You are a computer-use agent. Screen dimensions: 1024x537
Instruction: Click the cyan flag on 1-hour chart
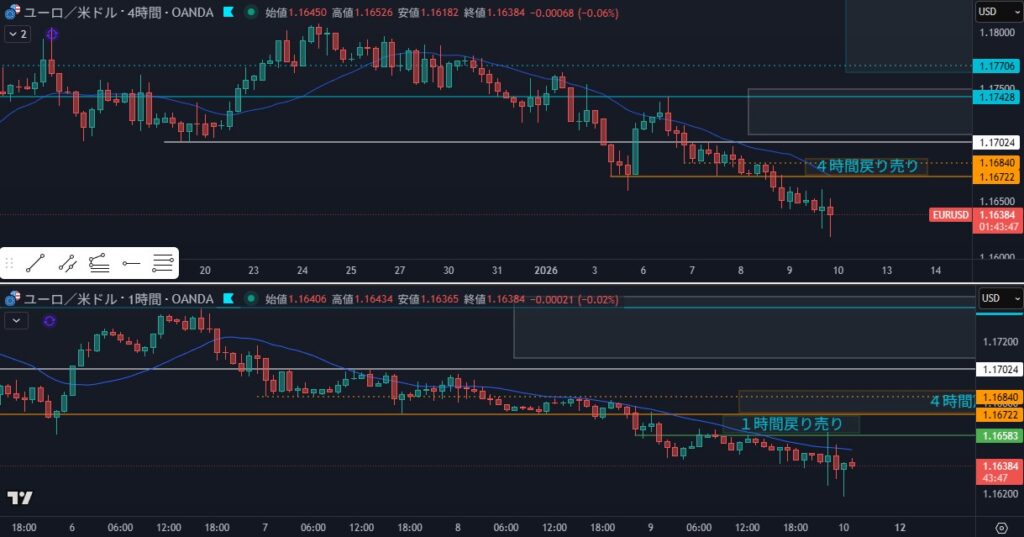(x=228, y=299)
